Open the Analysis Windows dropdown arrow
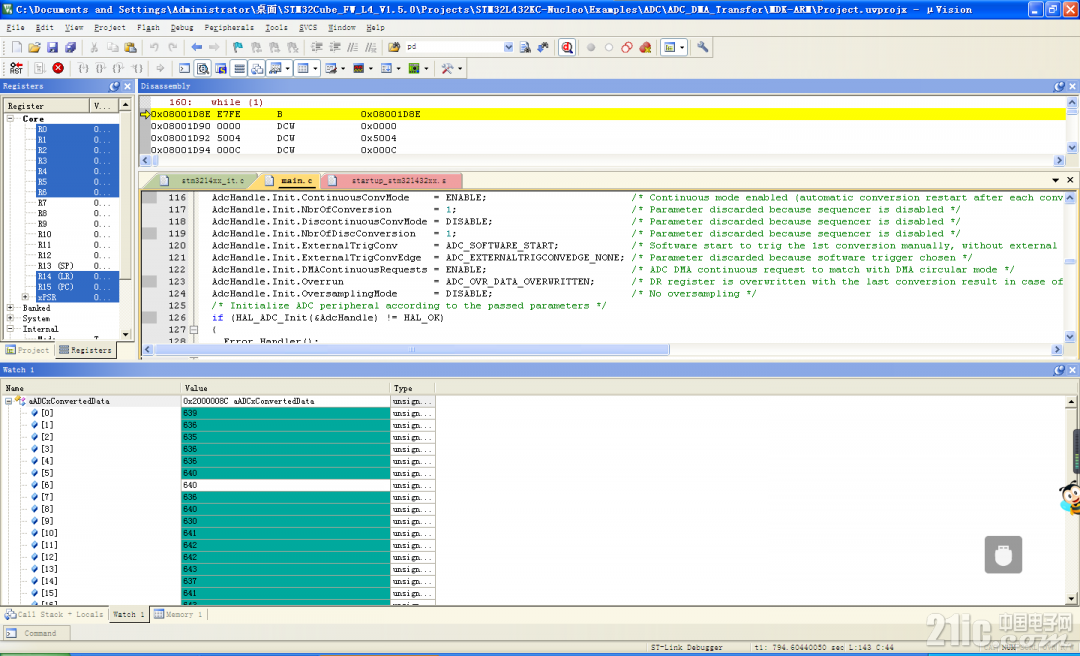1080x656 pixels. [371, 68]
